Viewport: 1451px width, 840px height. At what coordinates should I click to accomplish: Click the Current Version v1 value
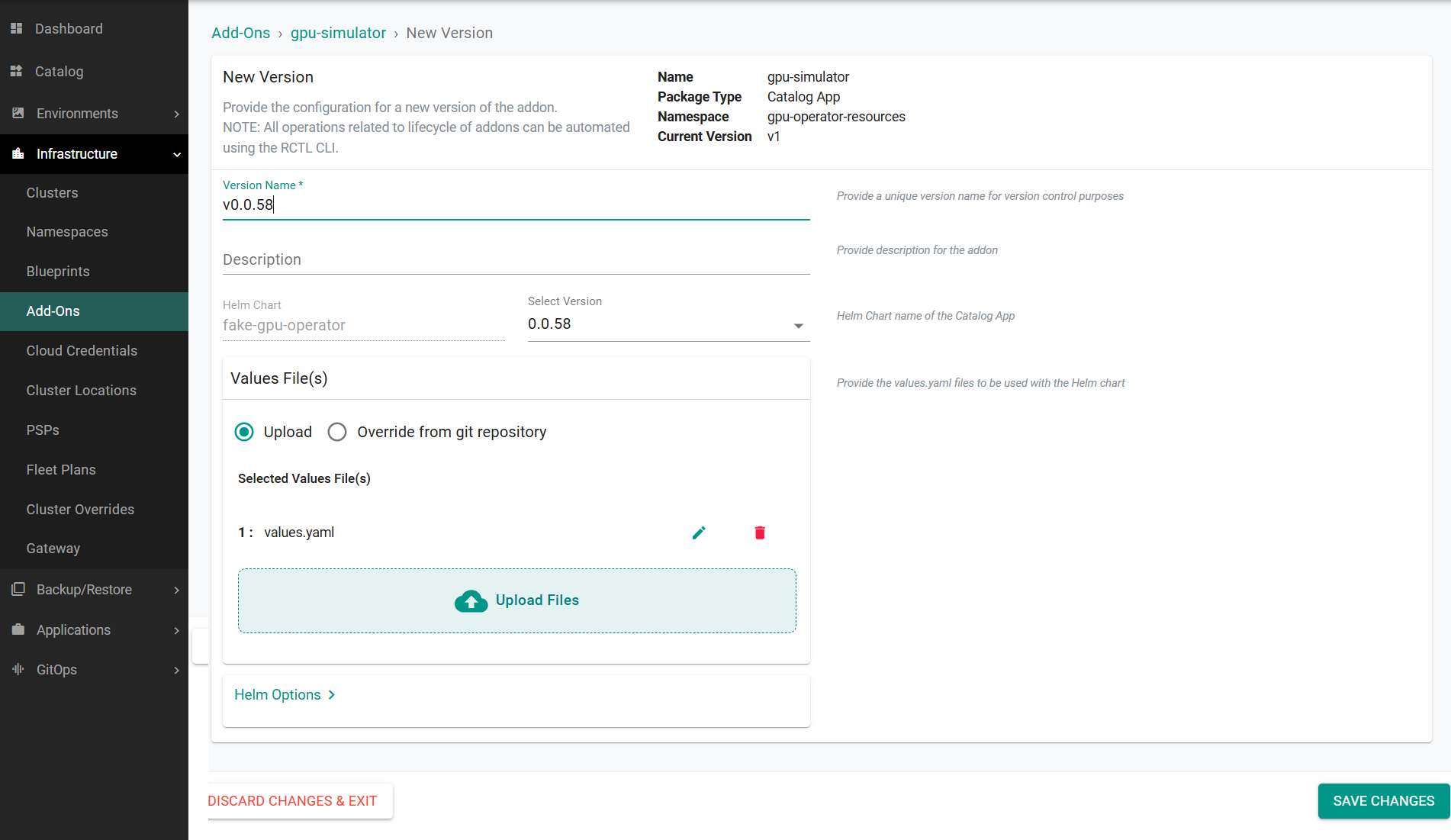tap(774, 137)
